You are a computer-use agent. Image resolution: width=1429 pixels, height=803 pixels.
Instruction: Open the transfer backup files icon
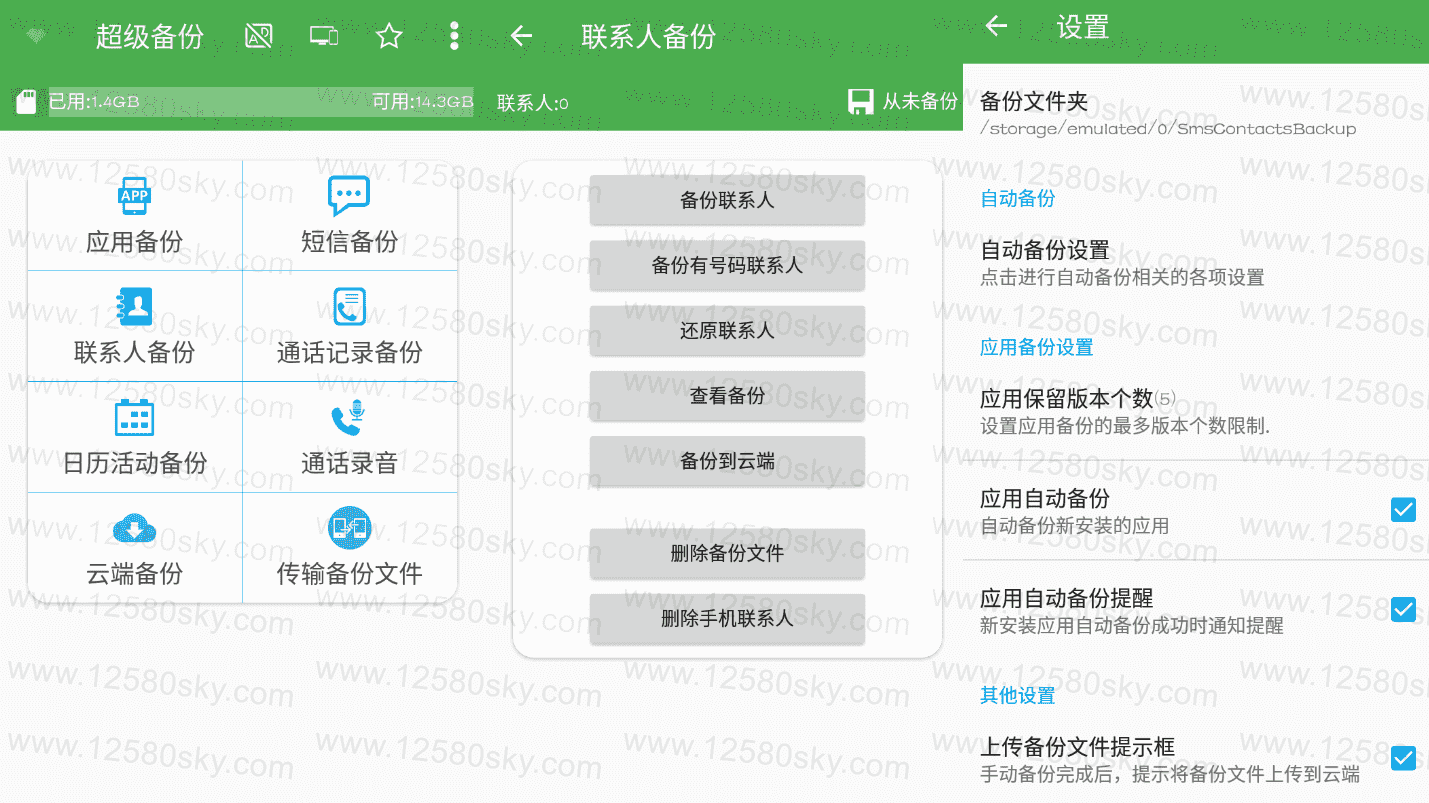(349, 528)
